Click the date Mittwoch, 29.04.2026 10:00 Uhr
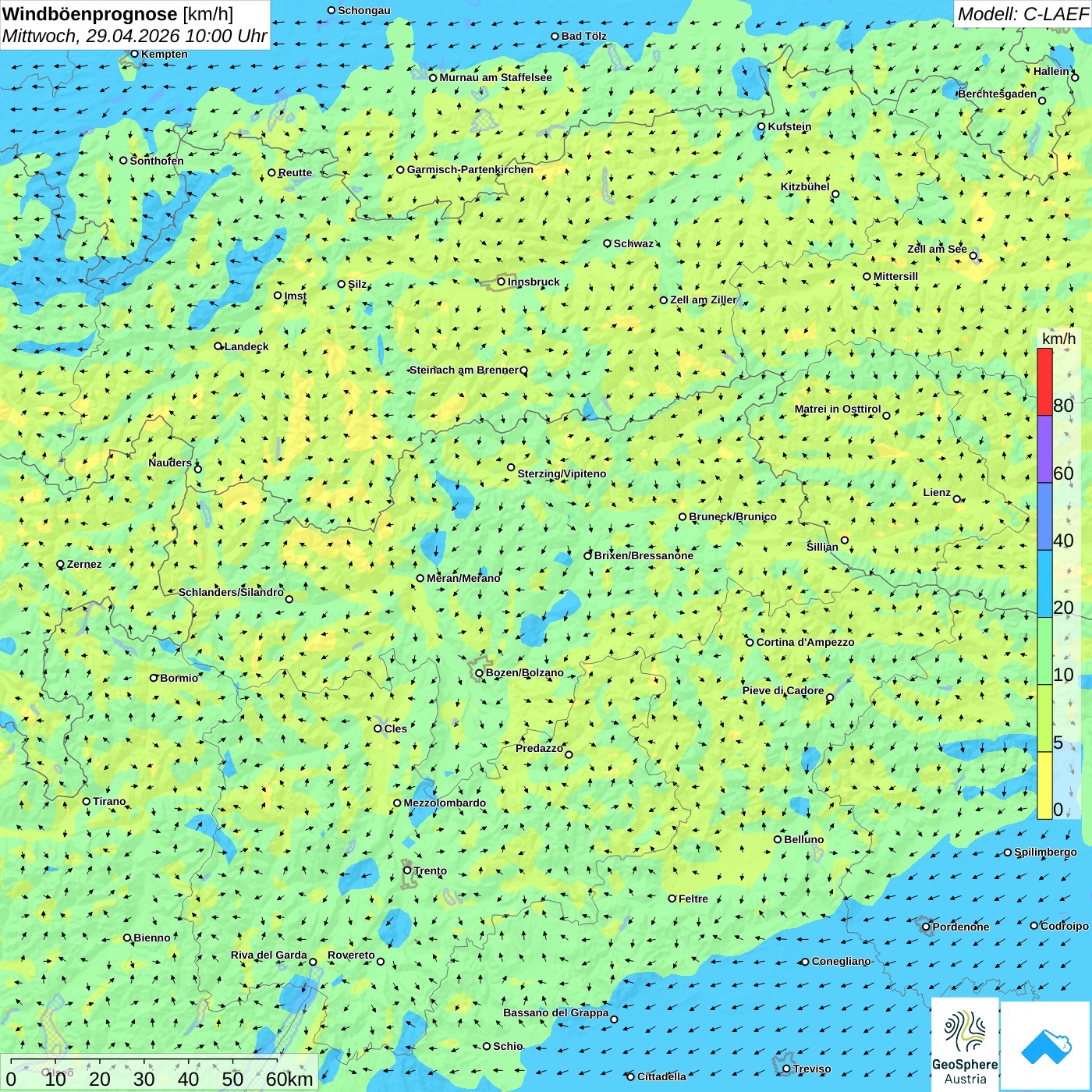 (135, 36)
